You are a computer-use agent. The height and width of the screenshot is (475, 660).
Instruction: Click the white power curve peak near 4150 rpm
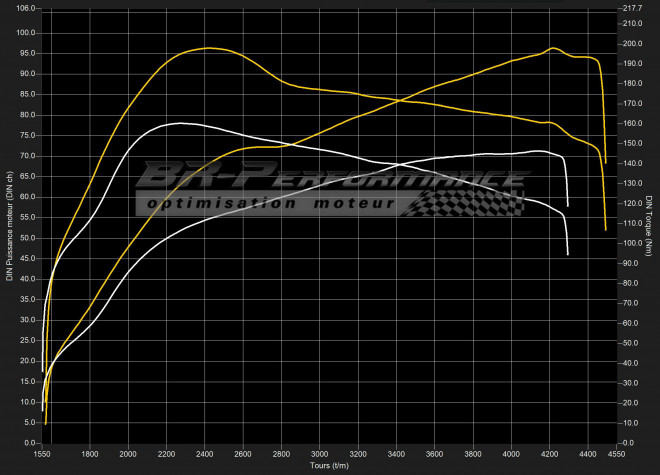click(x=538, y=151)
